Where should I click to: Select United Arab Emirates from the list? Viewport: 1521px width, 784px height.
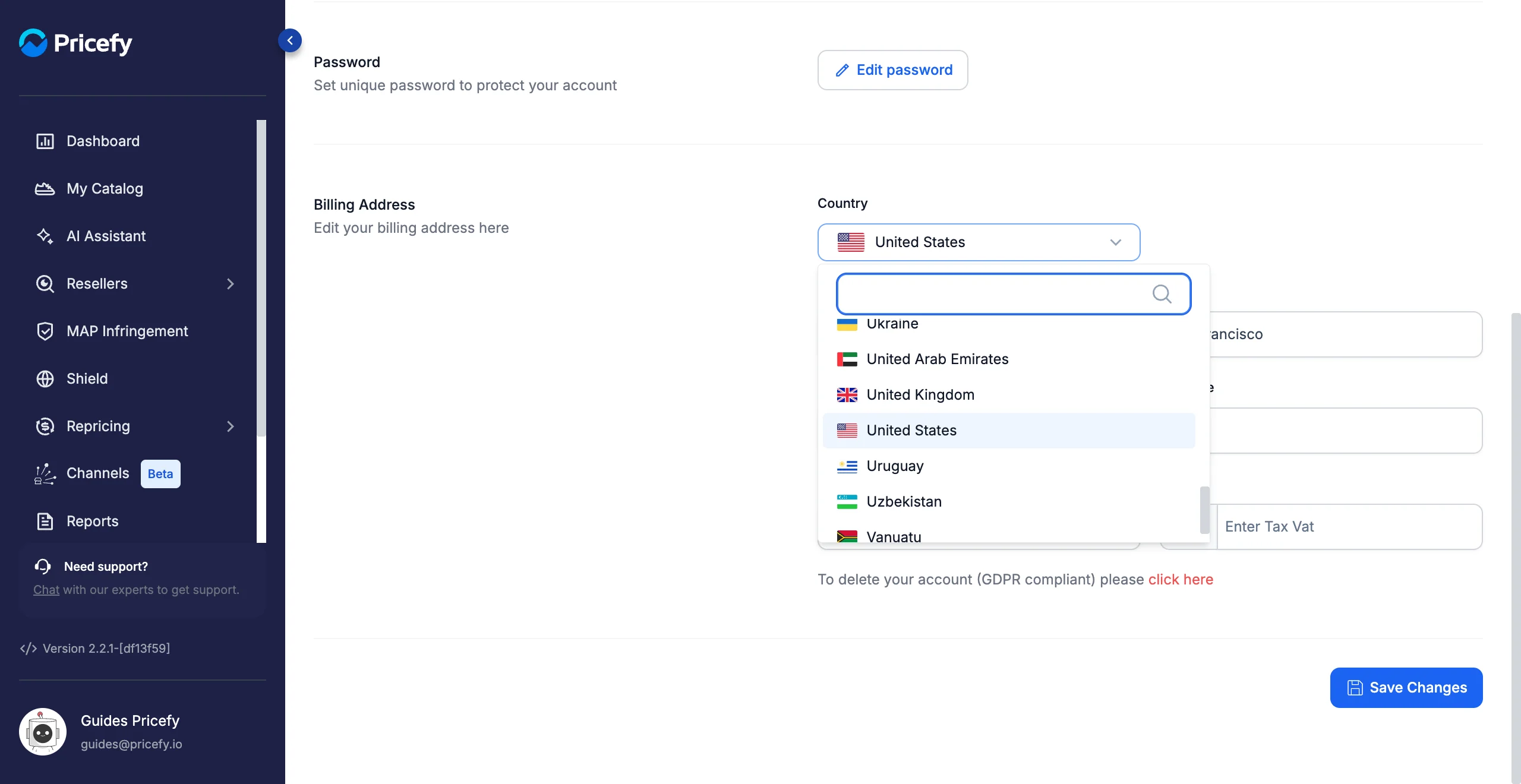(1009, 359)
